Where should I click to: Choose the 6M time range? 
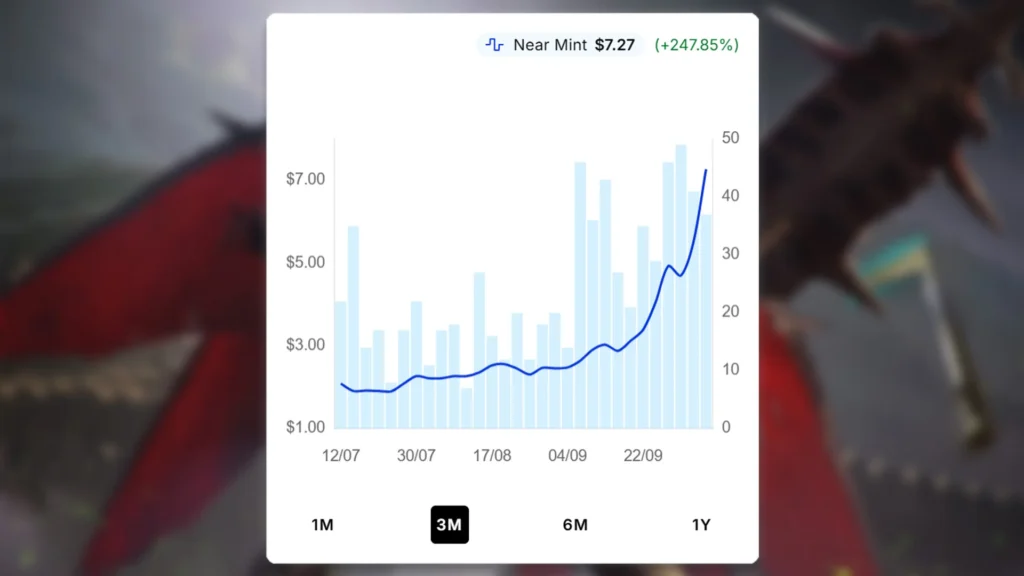[x=575, y=525]
